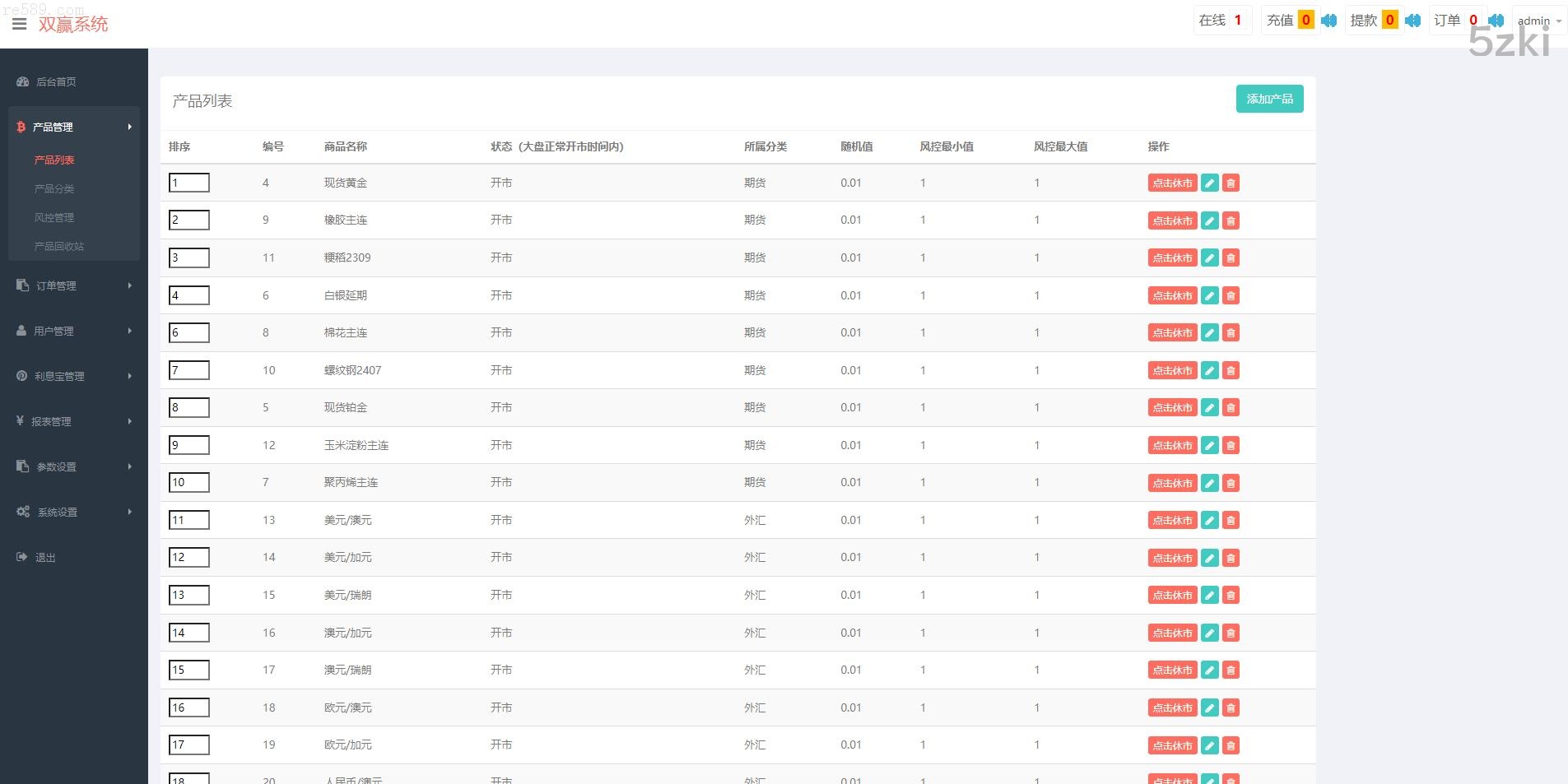The image size is (1568, 784).
Task: Expand the 用户管理 sidebar section
Action: click(x=74, y=331)
